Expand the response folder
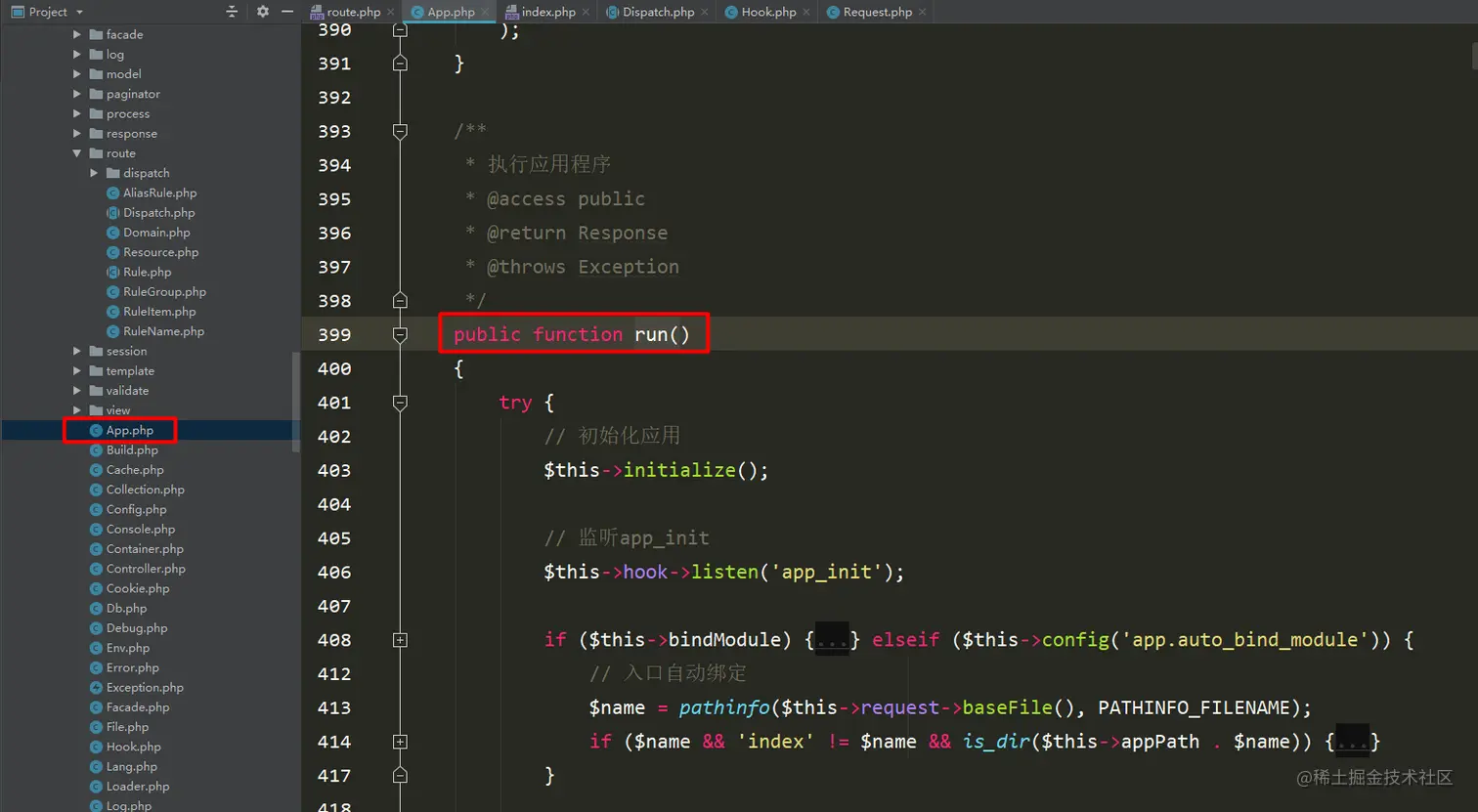 point(77,133)
